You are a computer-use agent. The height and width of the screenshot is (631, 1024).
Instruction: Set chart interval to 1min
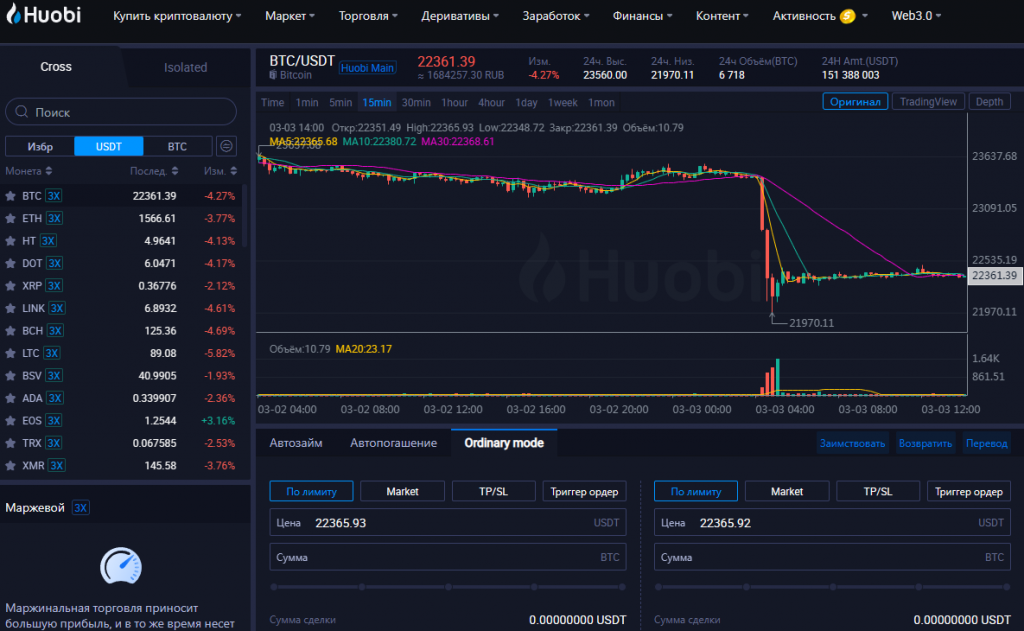(307, 103)
